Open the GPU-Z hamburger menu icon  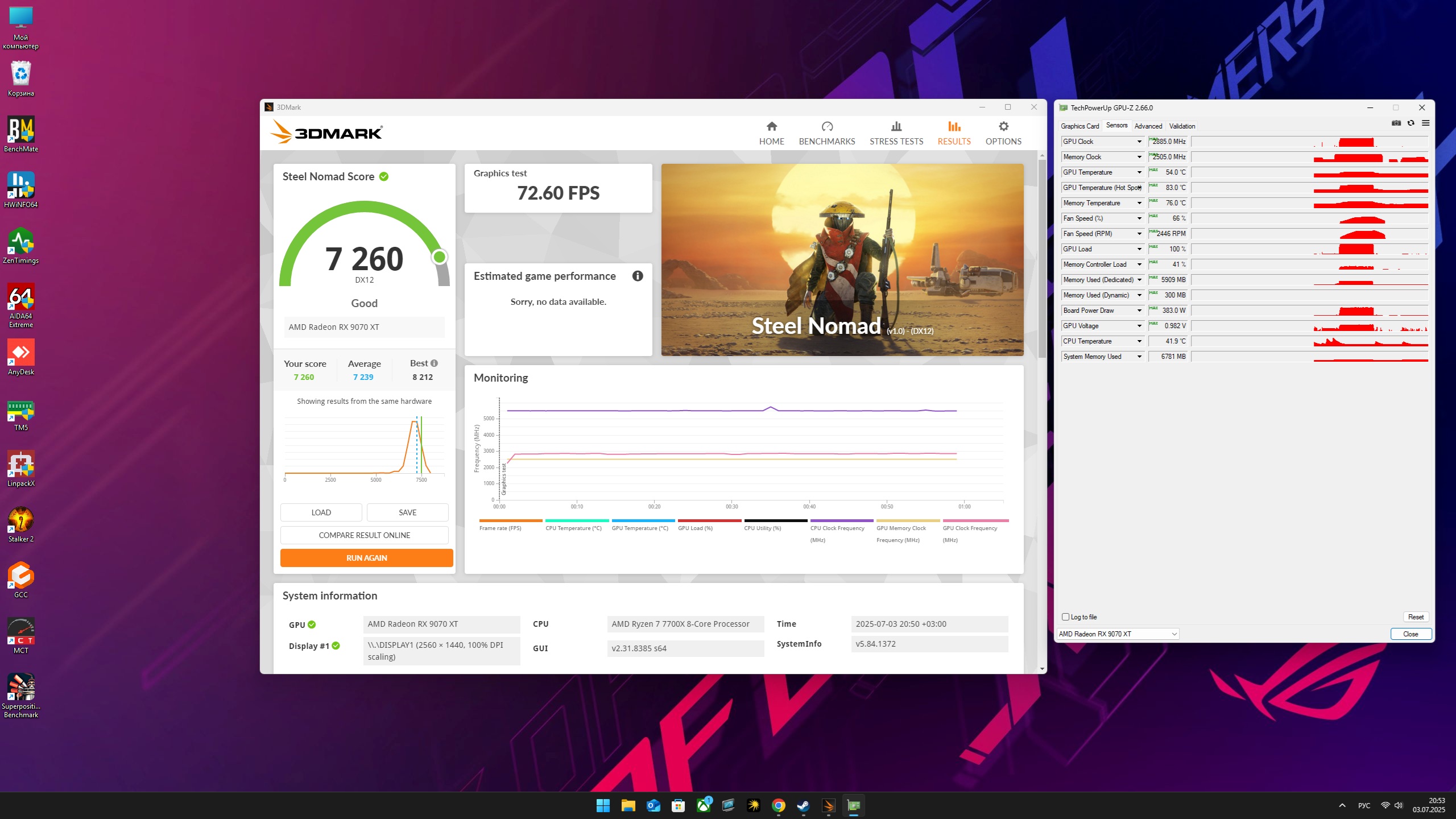(x=1425, y=123)
